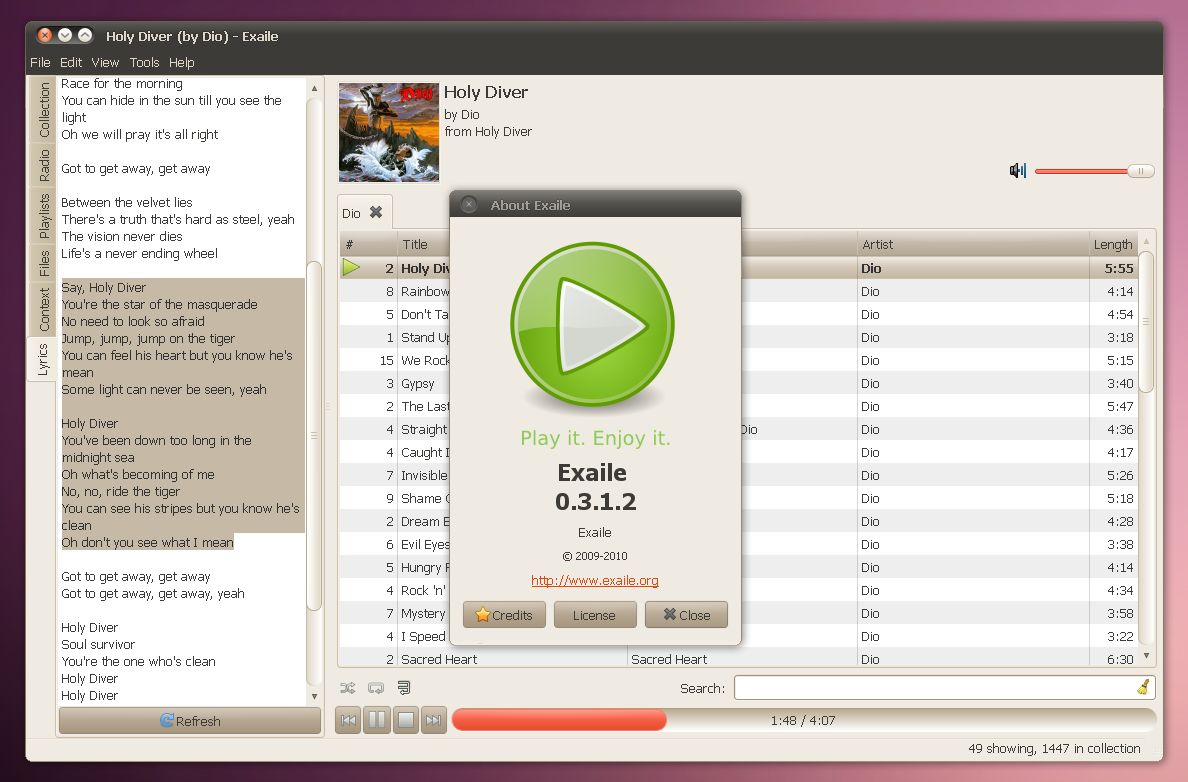
Task: Follow the http://www.exaile.org link
Action: (595, 580)
